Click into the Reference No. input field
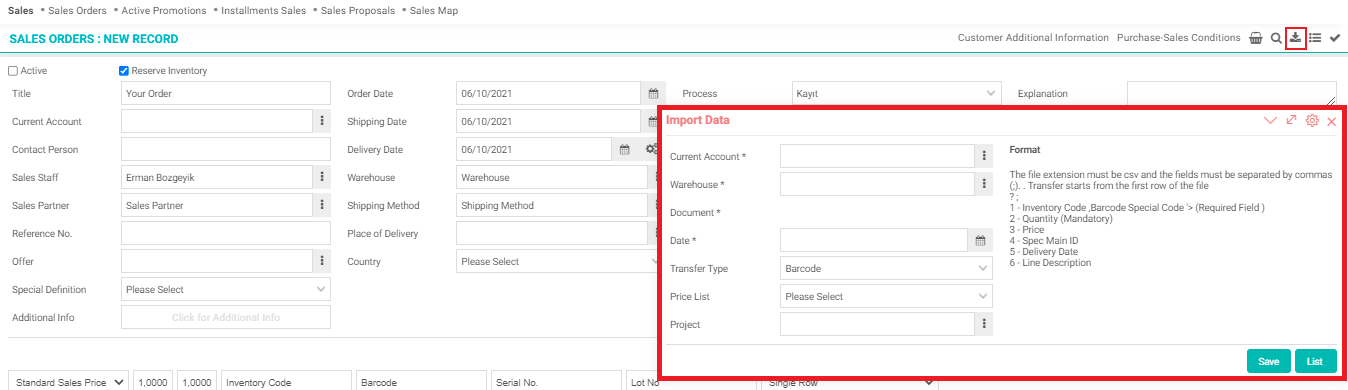This screenshot has width=1348, height=390. 226,234
